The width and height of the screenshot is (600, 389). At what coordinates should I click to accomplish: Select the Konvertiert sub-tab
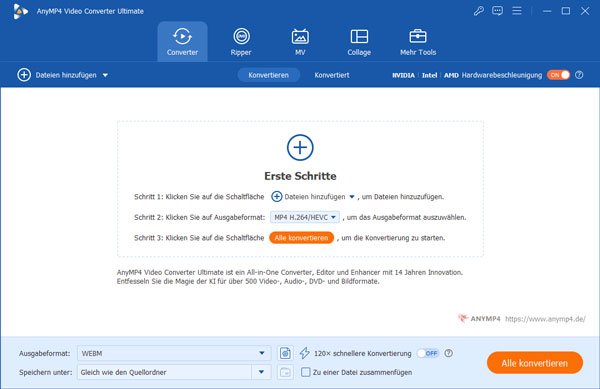coord(332,75)
